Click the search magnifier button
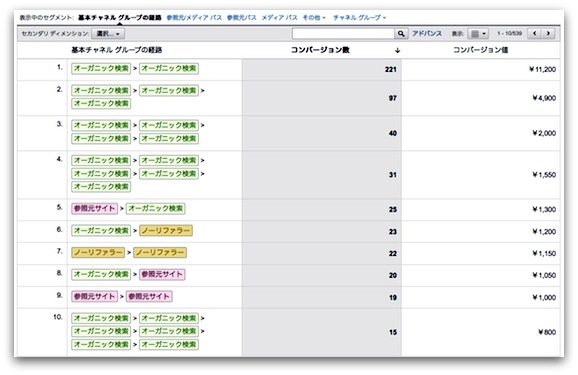This screenshot has width=578, height=375. [x=401, y=34]
